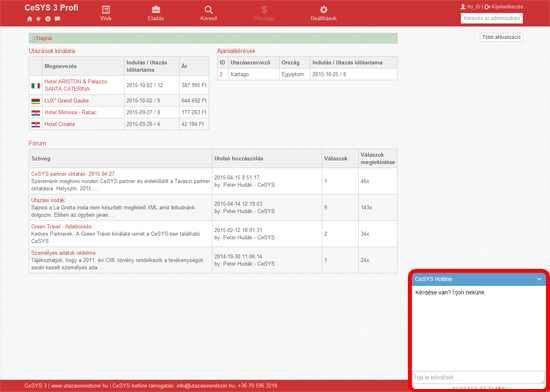Viewport: 550px width, 392px height.
Task: Open forum topic Green Travel - Adatkiesés
Action: 61,227
